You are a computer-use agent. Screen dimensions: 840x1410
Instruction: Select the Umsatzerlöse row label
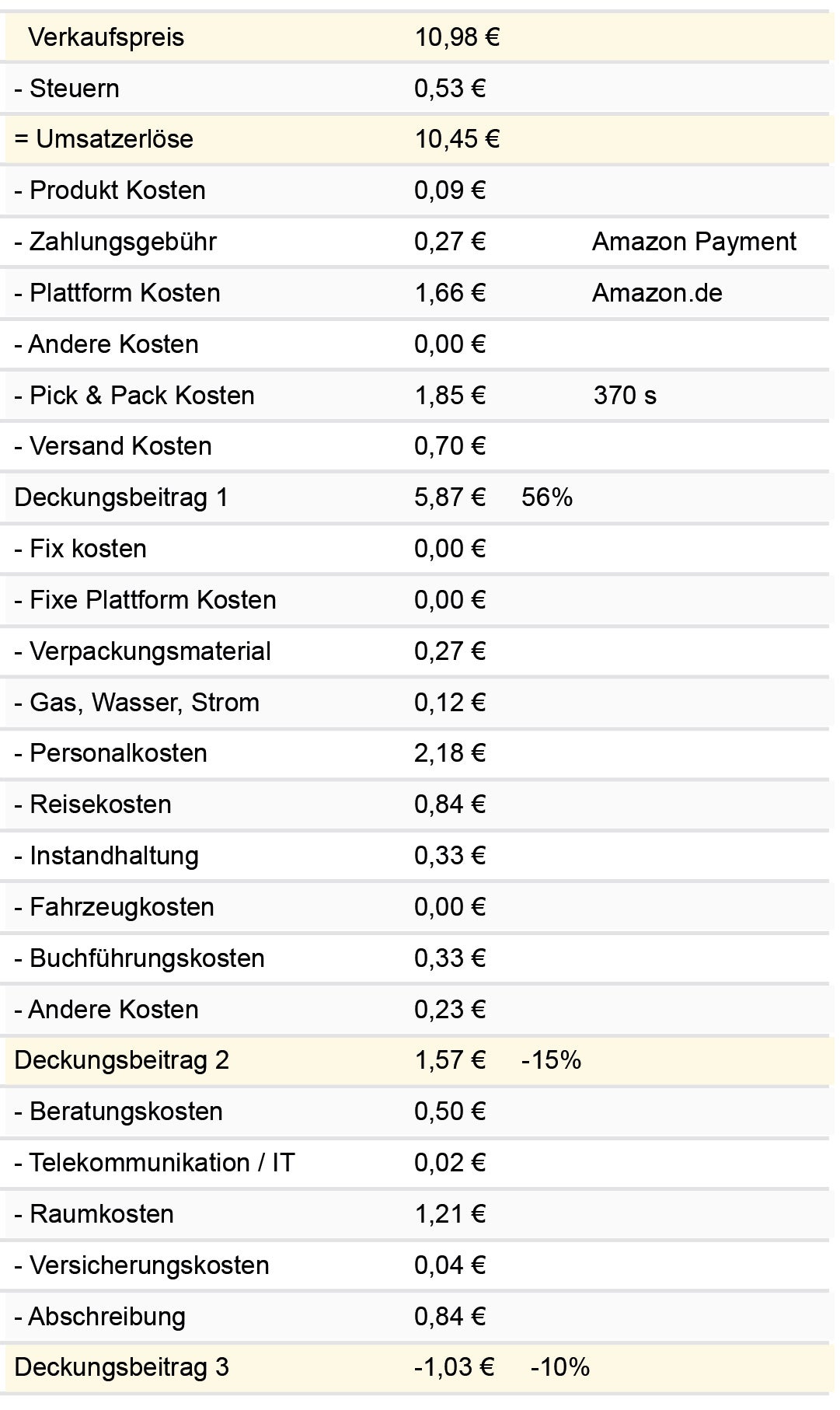pyautogui.click(x=103, y=139)
